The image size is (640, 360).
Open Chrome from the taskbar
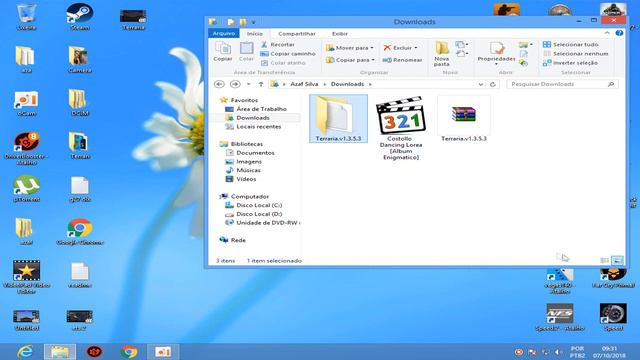click(129, 351)
